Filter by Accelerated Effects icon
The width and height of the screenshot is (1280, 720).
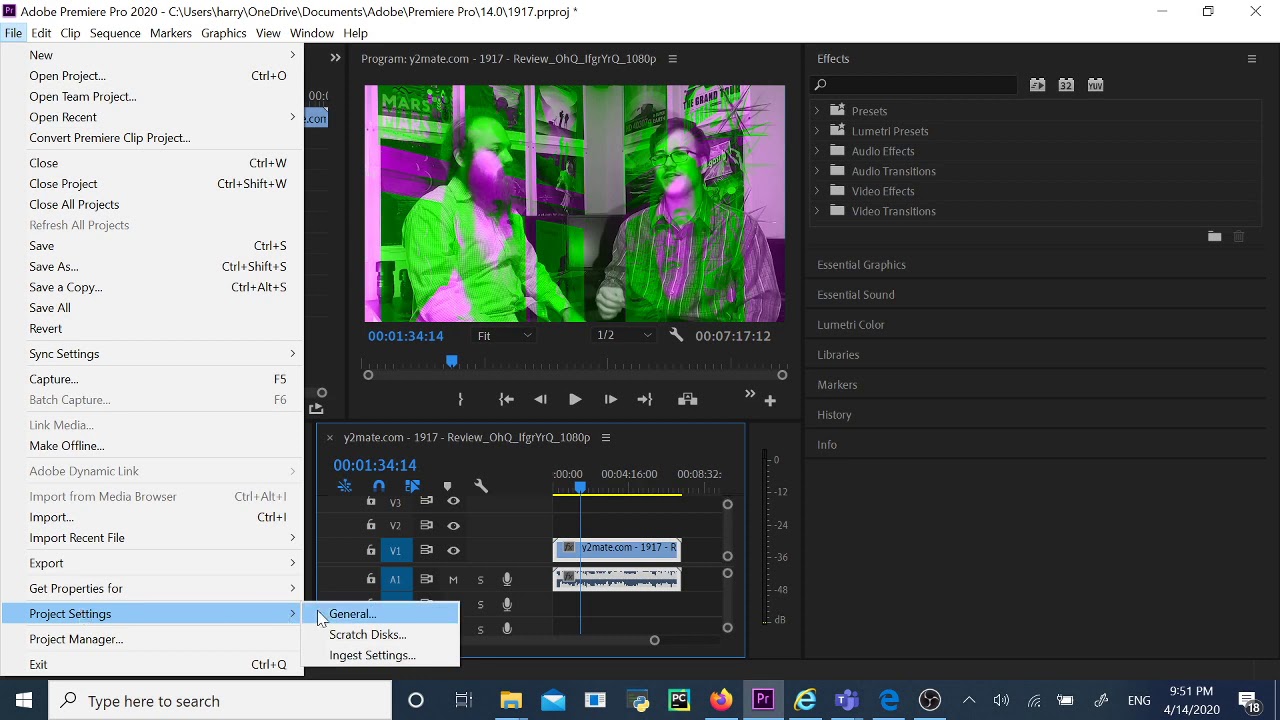(x=1038, y=85)
